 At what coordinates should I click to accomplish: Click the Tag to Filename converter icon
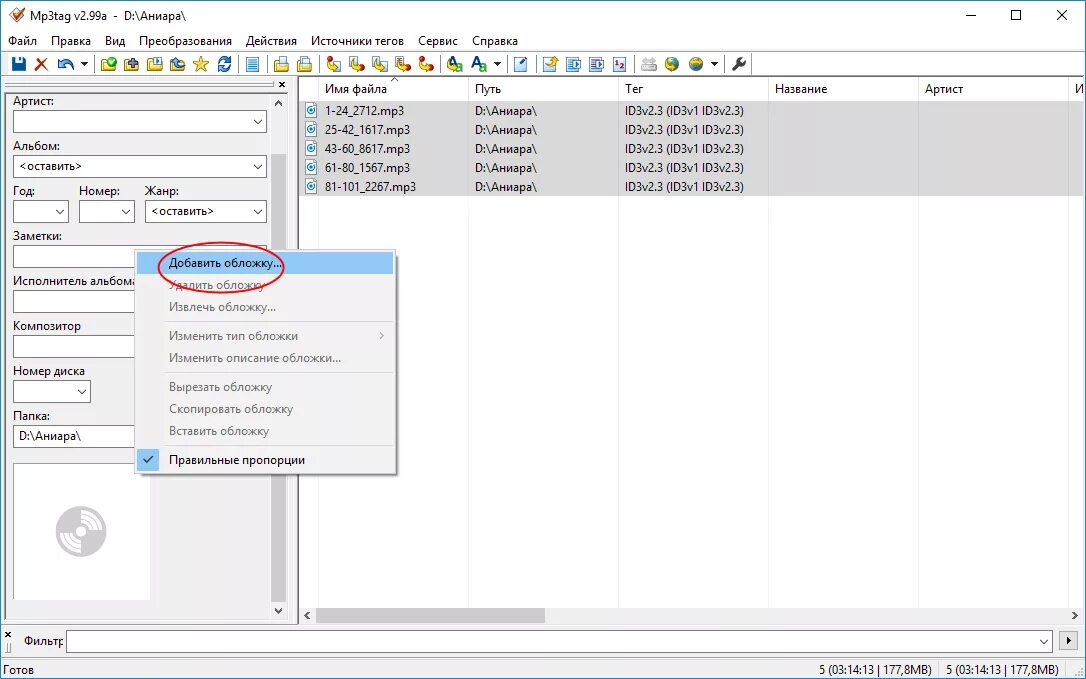pyautogui.click(x=334, y=64)
